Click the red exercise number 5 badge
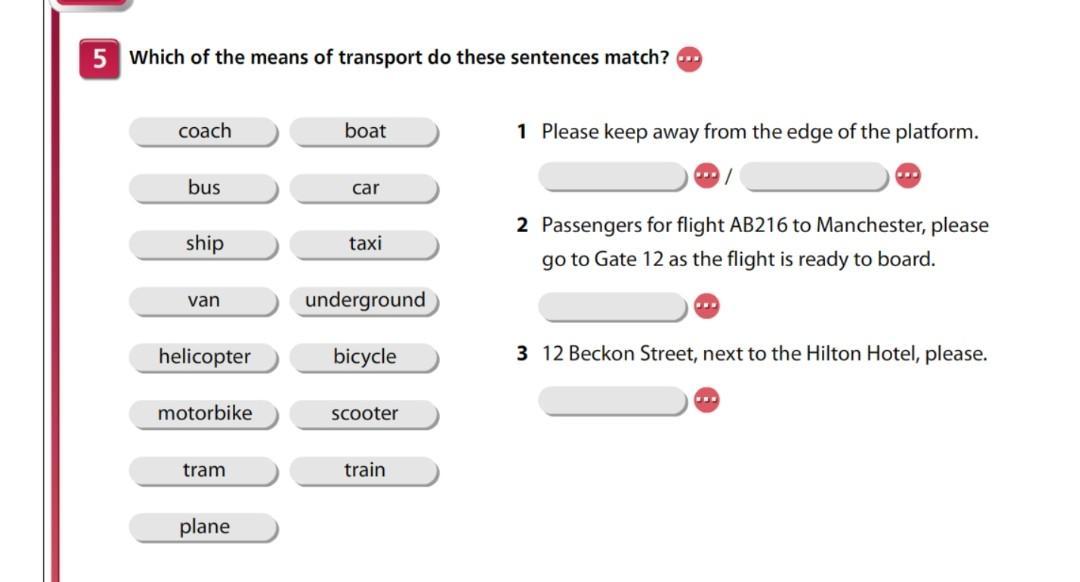1080x582 pixels. (99, 58)
